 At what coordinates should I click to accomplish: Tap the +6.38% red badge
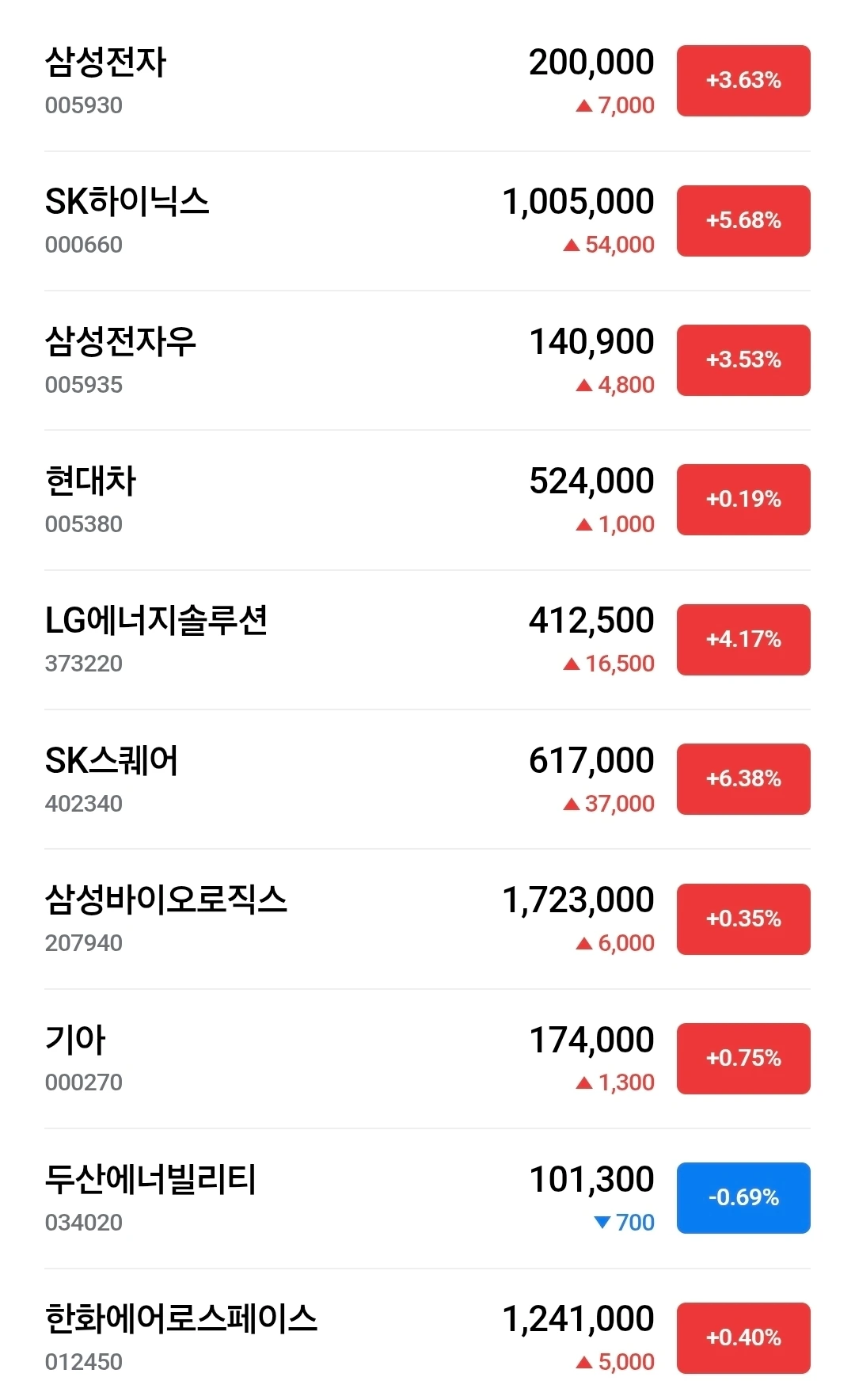coord(743,779)
